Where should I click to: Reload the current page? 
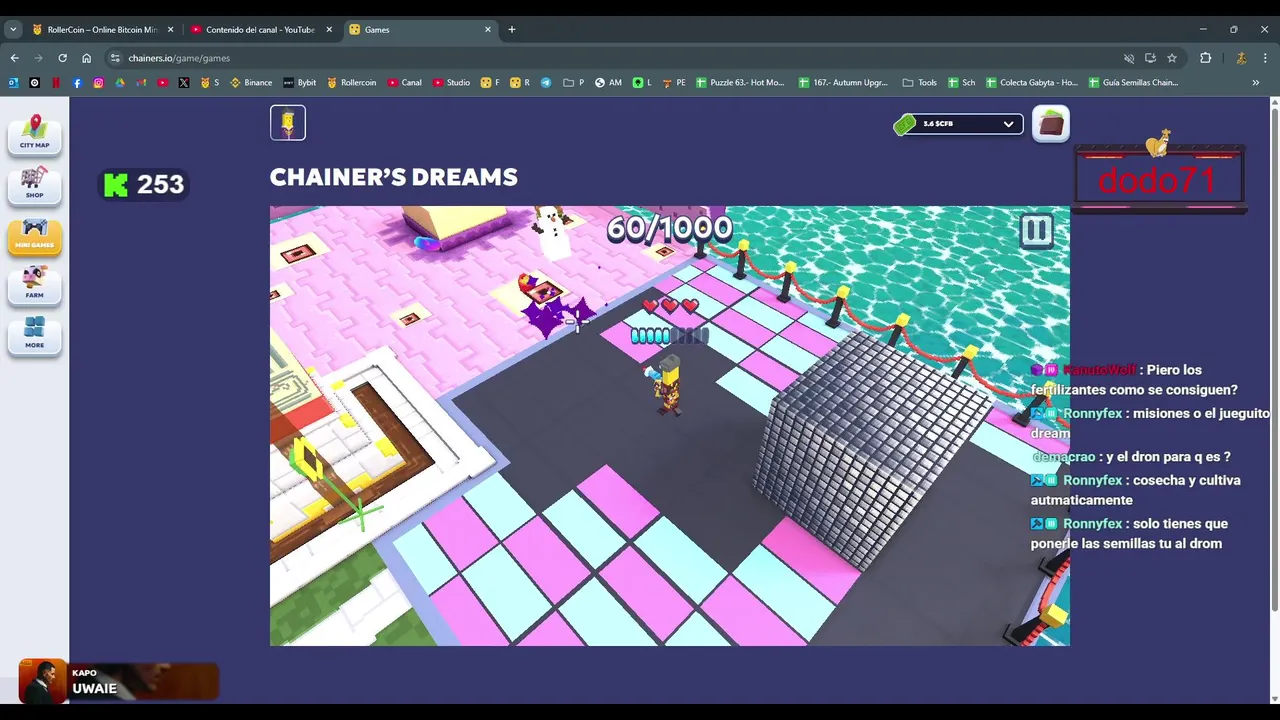coord(63,58)
